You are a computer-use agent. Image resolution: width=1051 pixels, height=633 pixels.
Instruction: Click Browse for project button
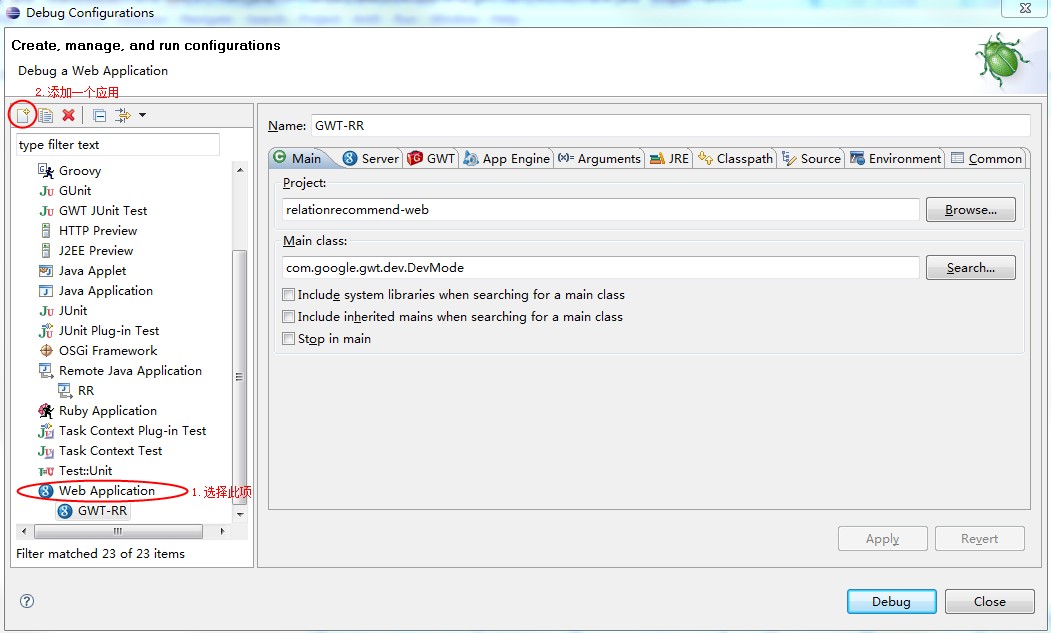pos(971,210)
